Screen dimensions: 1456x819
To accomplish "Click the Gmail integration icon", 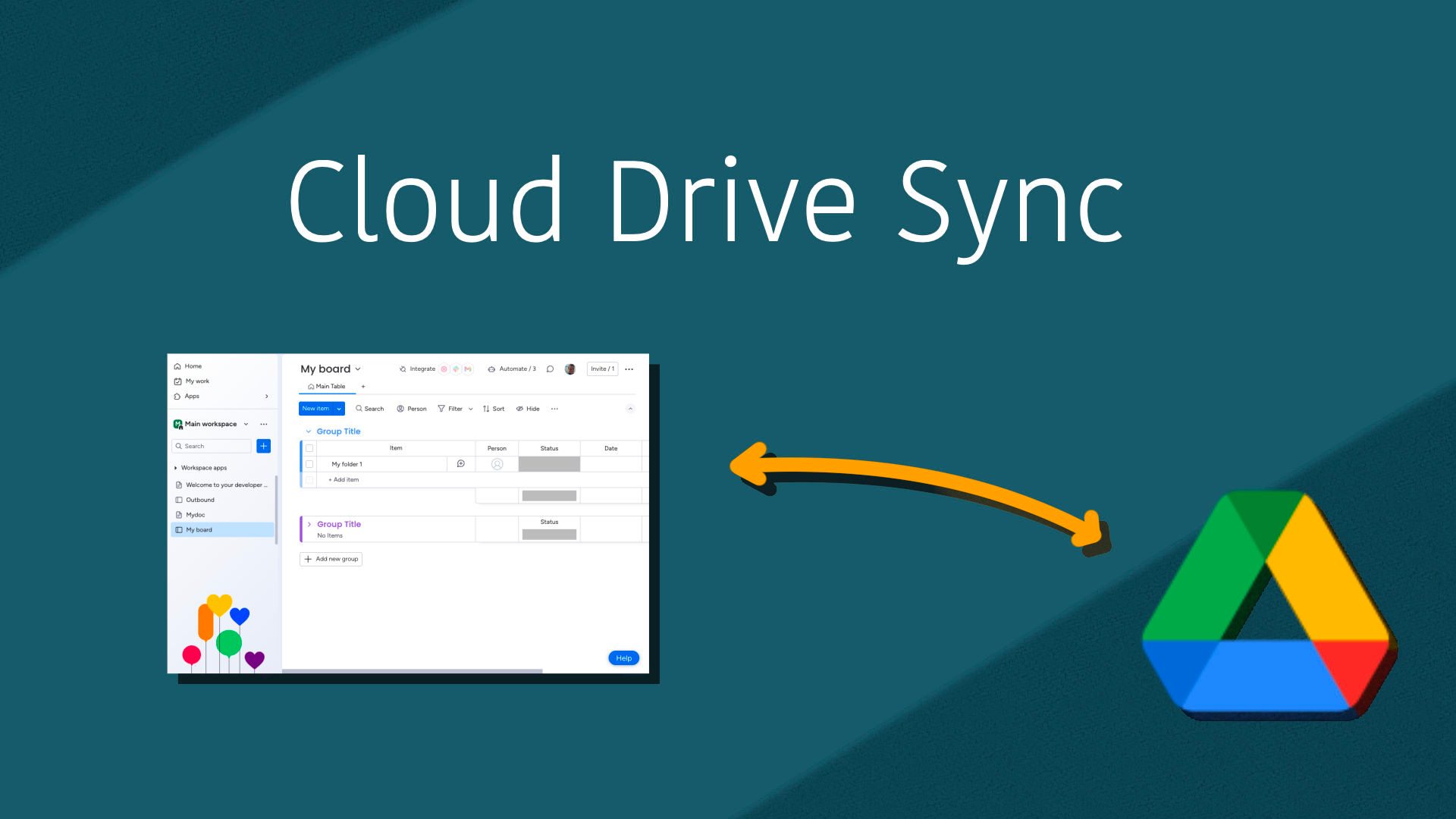I will click(x=468, y=369).
